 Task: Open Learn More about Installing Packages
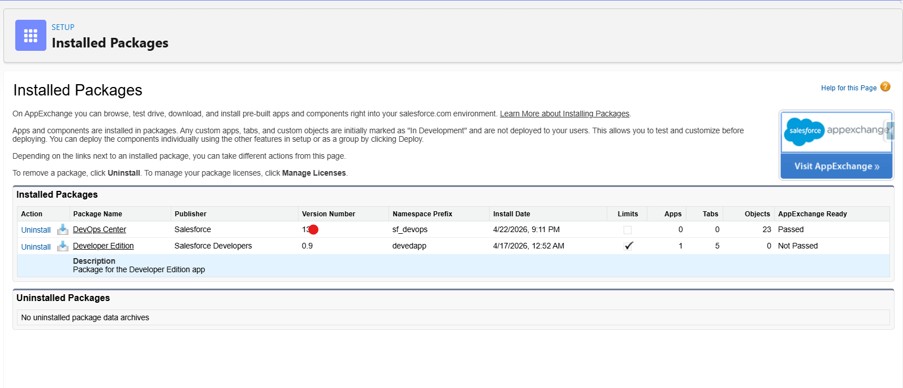[x=564, y=113]
